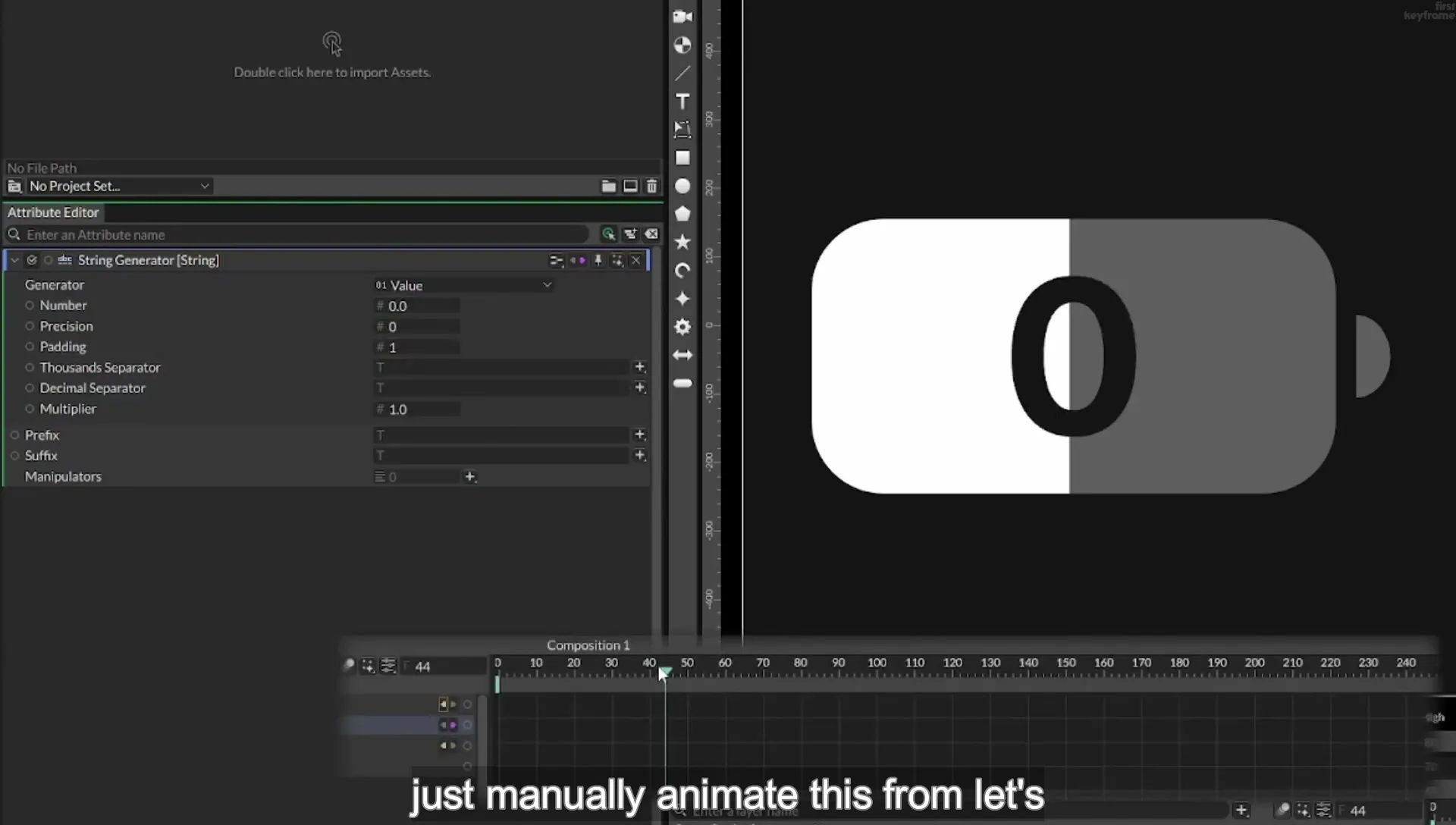Select the Text tool in toolbar
Viewport: 1456px width, 825px height.
[x=682, y=102]
